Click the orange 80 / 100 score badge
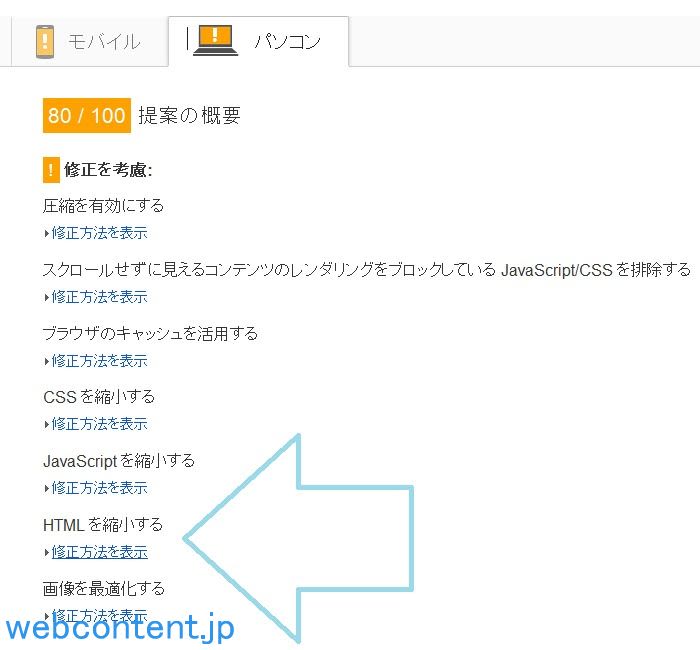The width and height of the screenshot is (700, 650). coord(87,115)
